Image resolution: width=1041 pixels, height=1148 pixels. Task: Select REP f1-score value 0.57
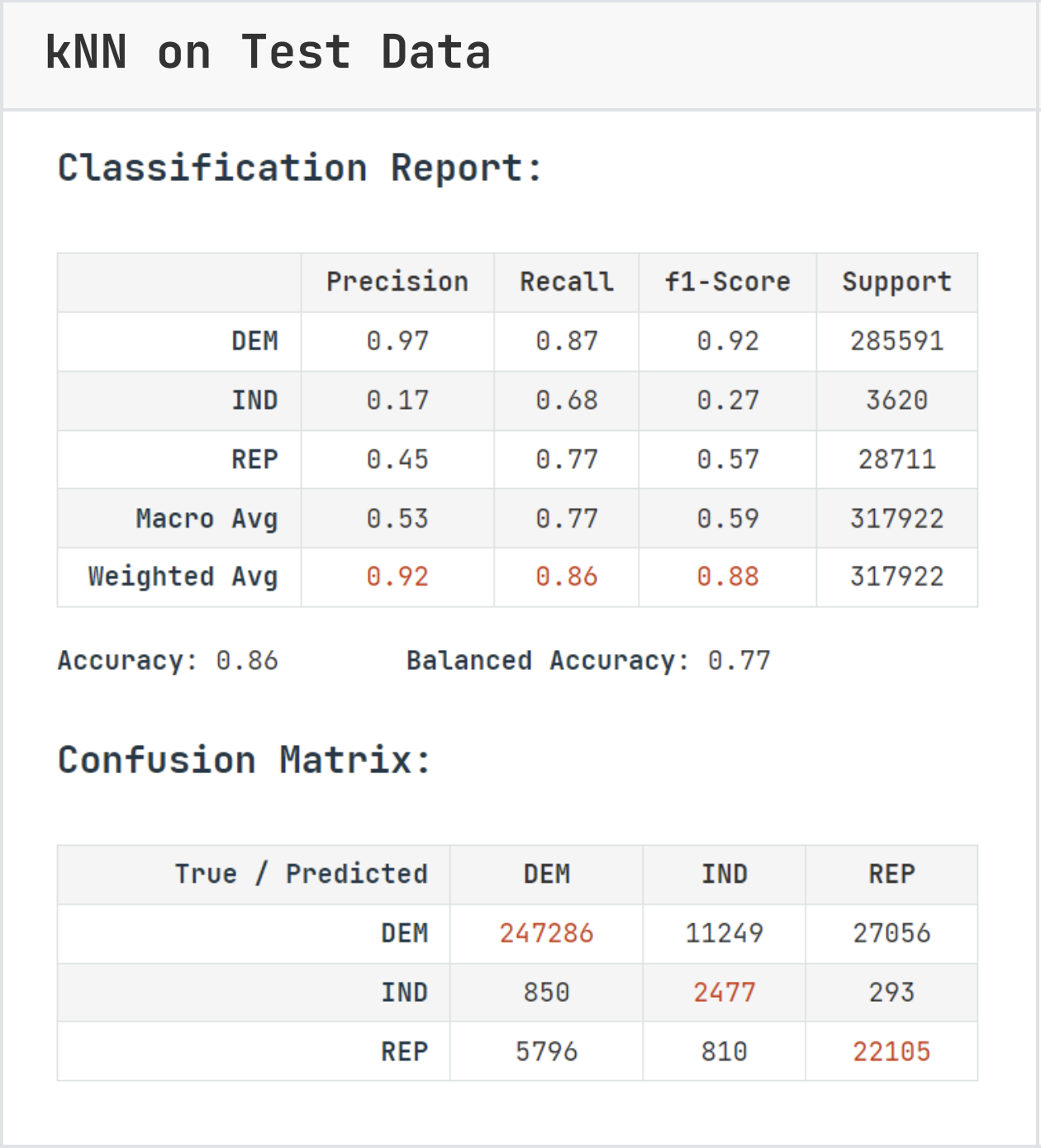tap(728, 459)
